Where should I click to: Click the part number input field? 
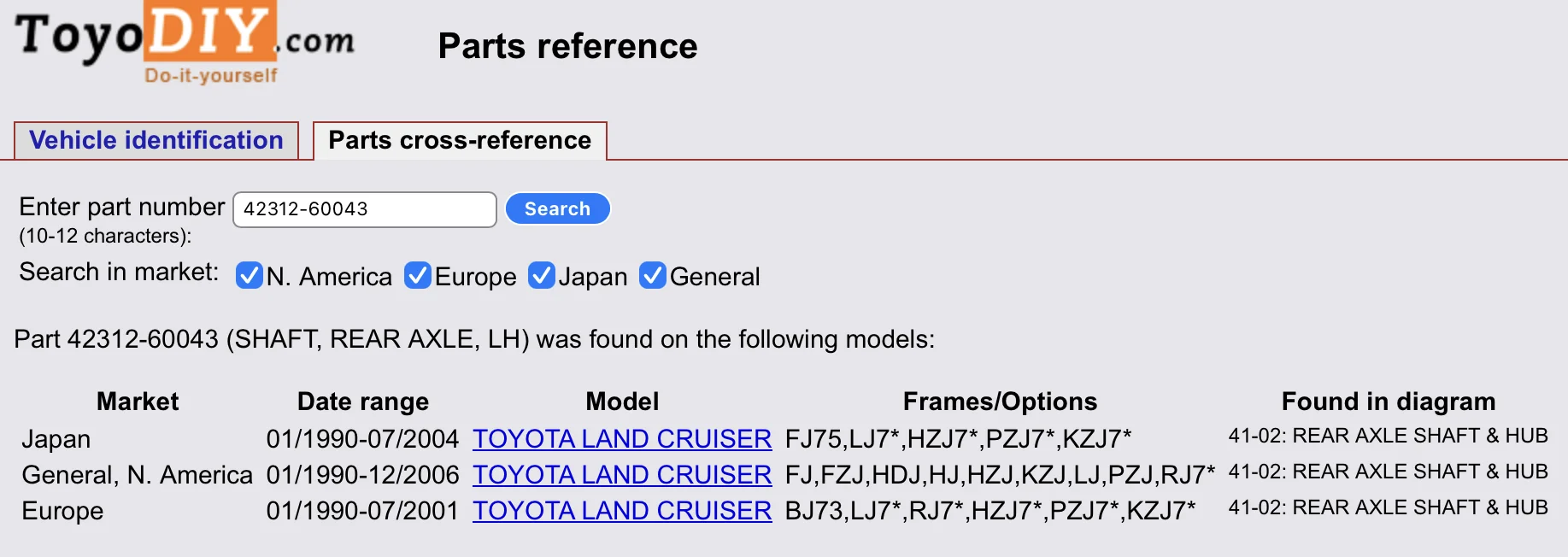pos(365,209)
